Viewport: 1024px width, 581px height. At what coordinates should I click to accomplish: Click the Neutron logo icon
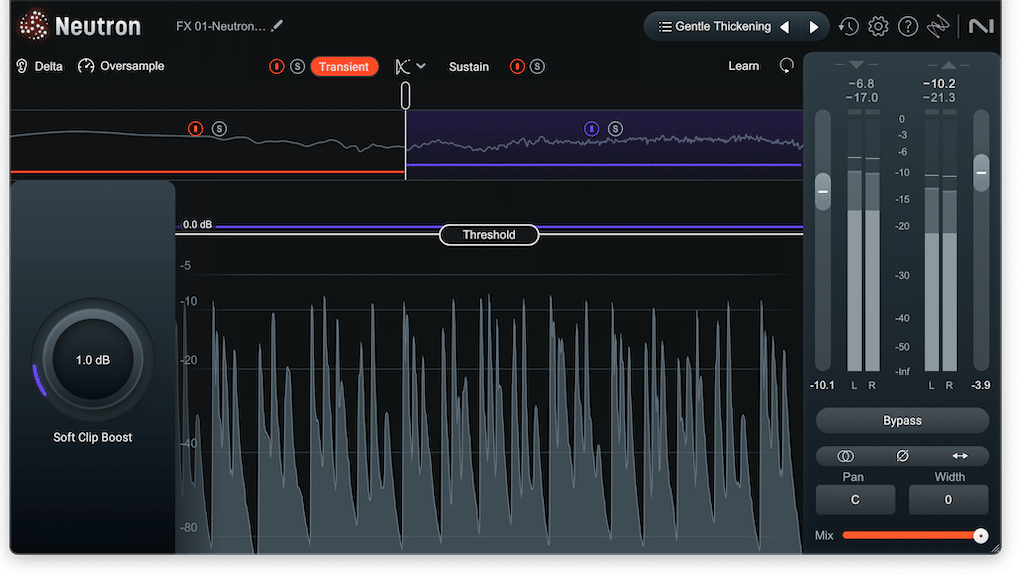33,25
